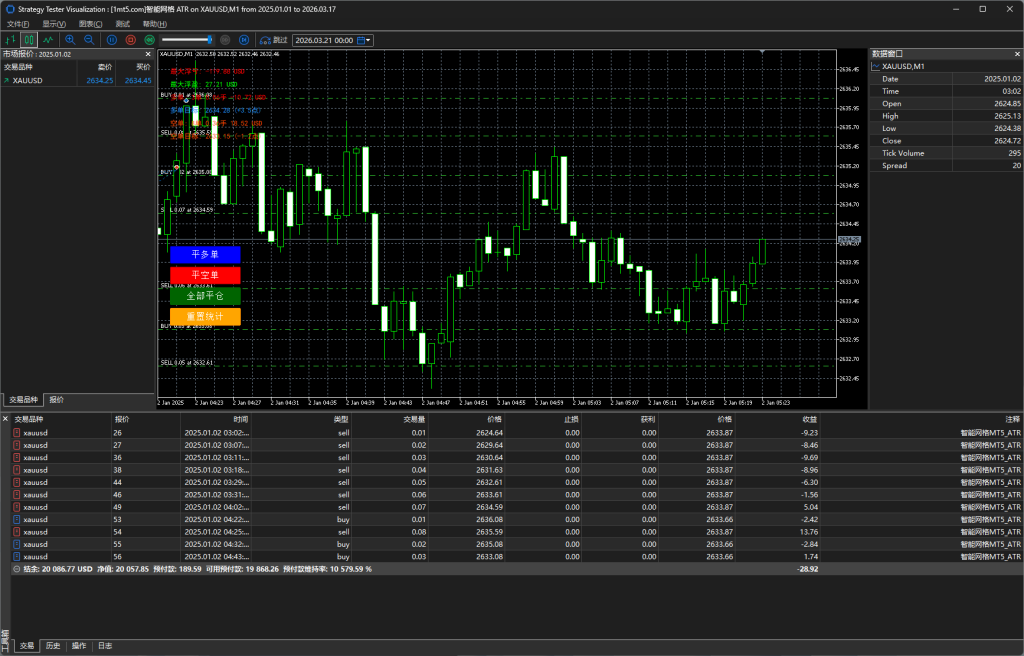
Task: Select XAUUSD in market watch list
Action: pyautogui.click(x=28, y=80)
